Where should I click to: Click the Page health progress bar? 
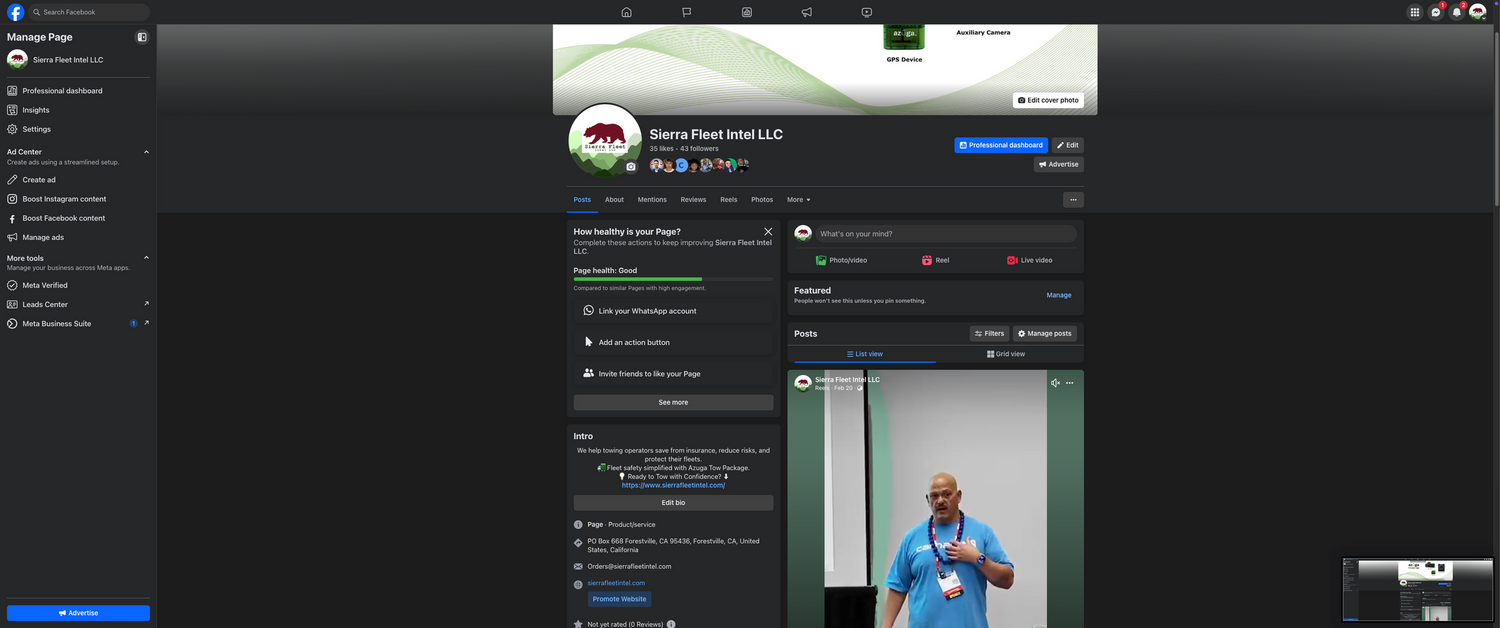click(673, 279)
